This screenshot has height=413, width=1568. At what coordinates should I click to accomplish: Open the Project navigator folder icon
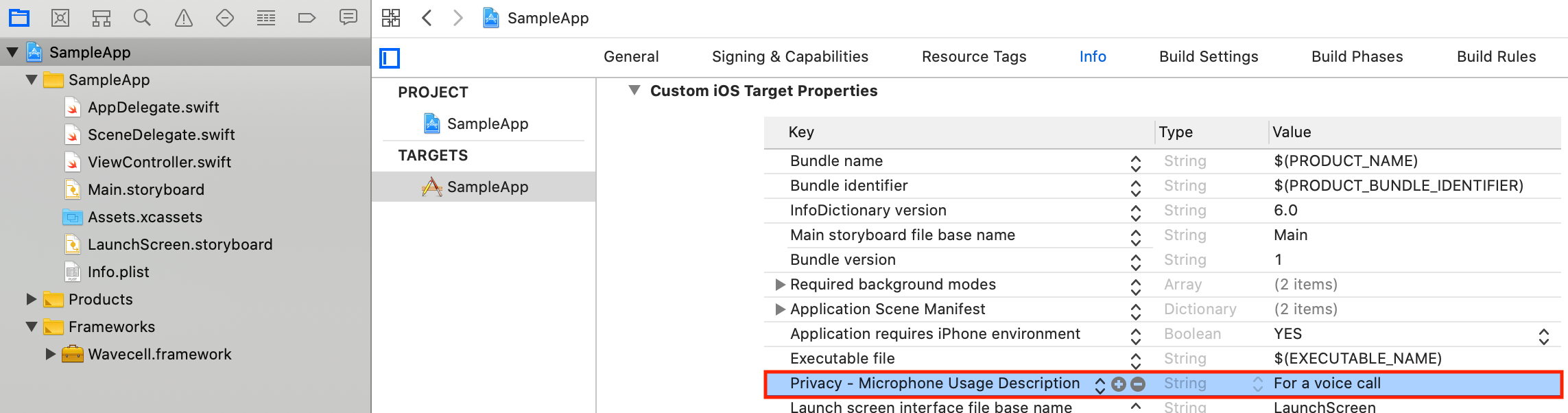19,18
